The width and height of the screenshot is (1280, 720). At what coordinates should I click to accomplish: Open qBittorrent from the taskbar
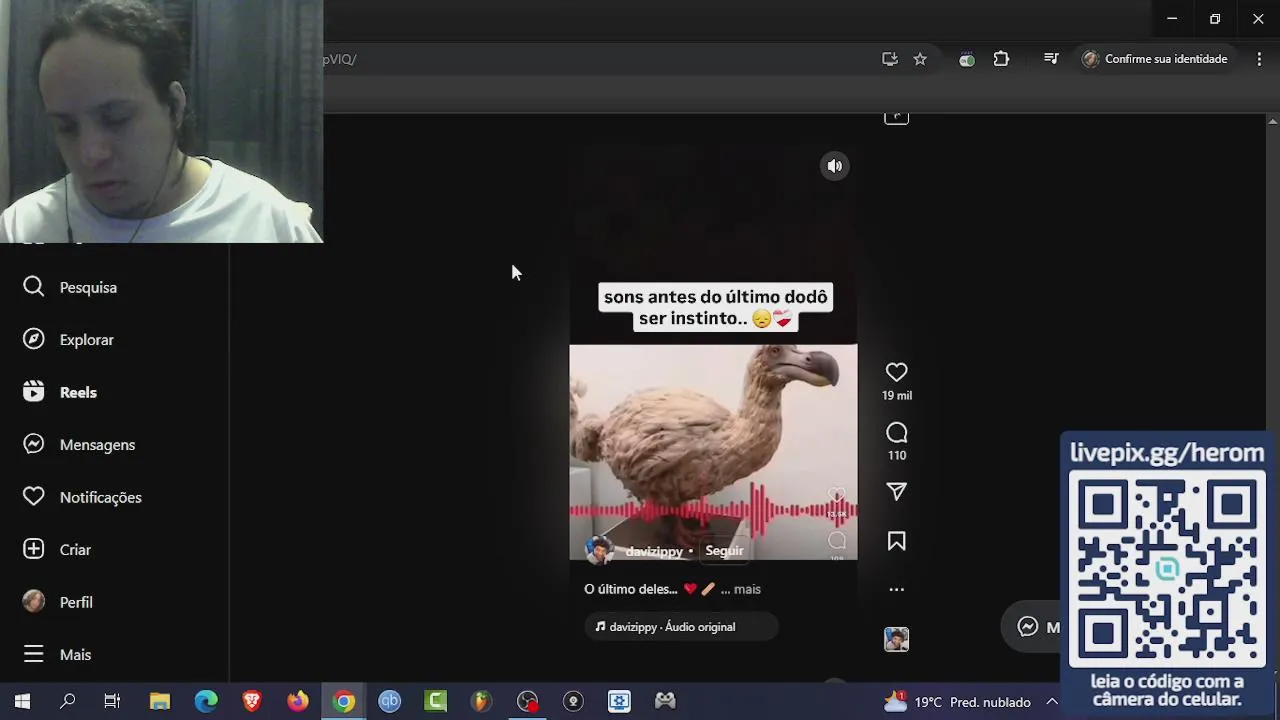tap(390, 702)
